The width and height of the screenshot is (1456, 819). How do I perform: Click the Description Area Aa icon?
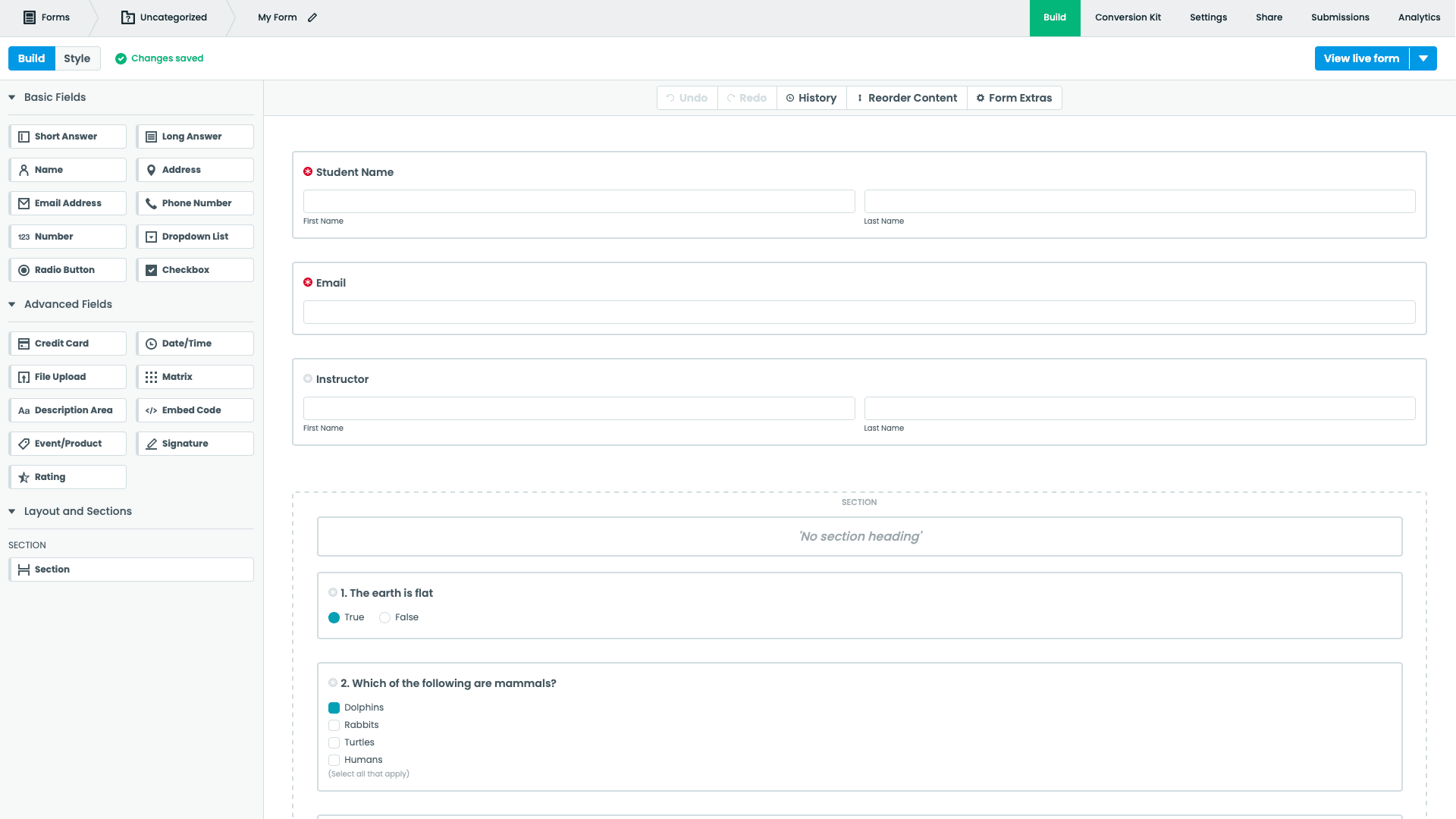pyautogui.click(x=24, y=410)
